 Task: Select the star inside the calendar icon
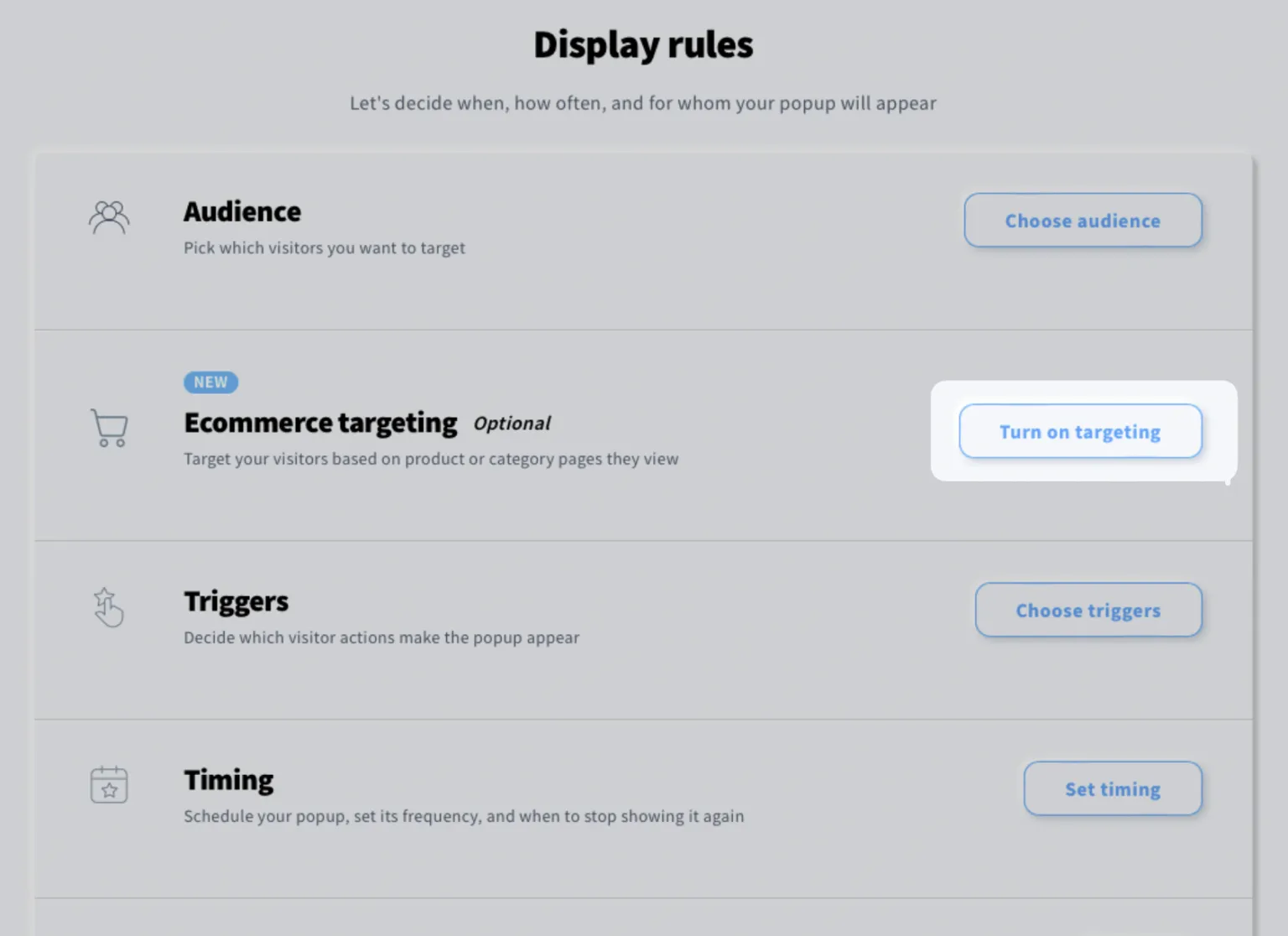(x=110, y=789)
